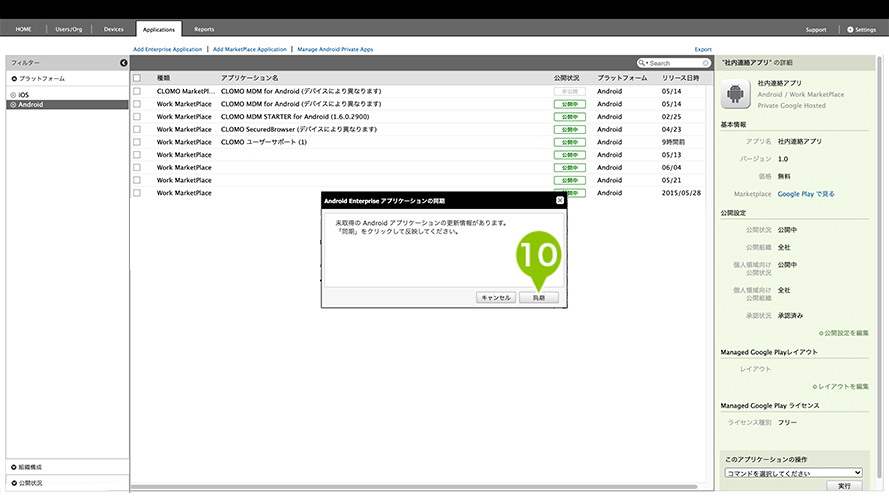Image resolution: width=889 pixels, height=500 pixels.
Task: Click 公開中 badge in the 05/13 row
Action: point(569,155)
